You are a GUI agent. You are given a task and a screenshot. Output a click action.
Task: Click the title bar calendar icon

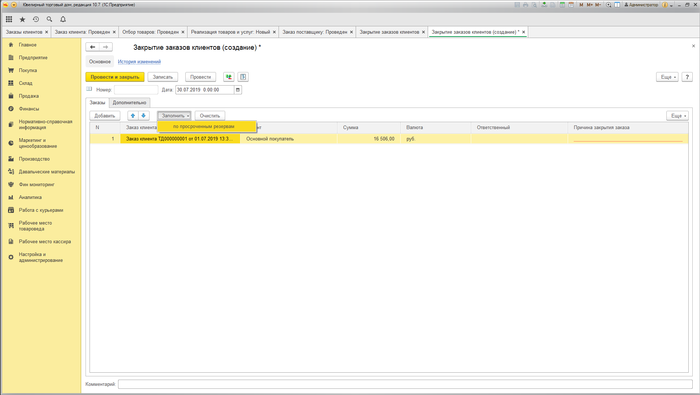571,4
